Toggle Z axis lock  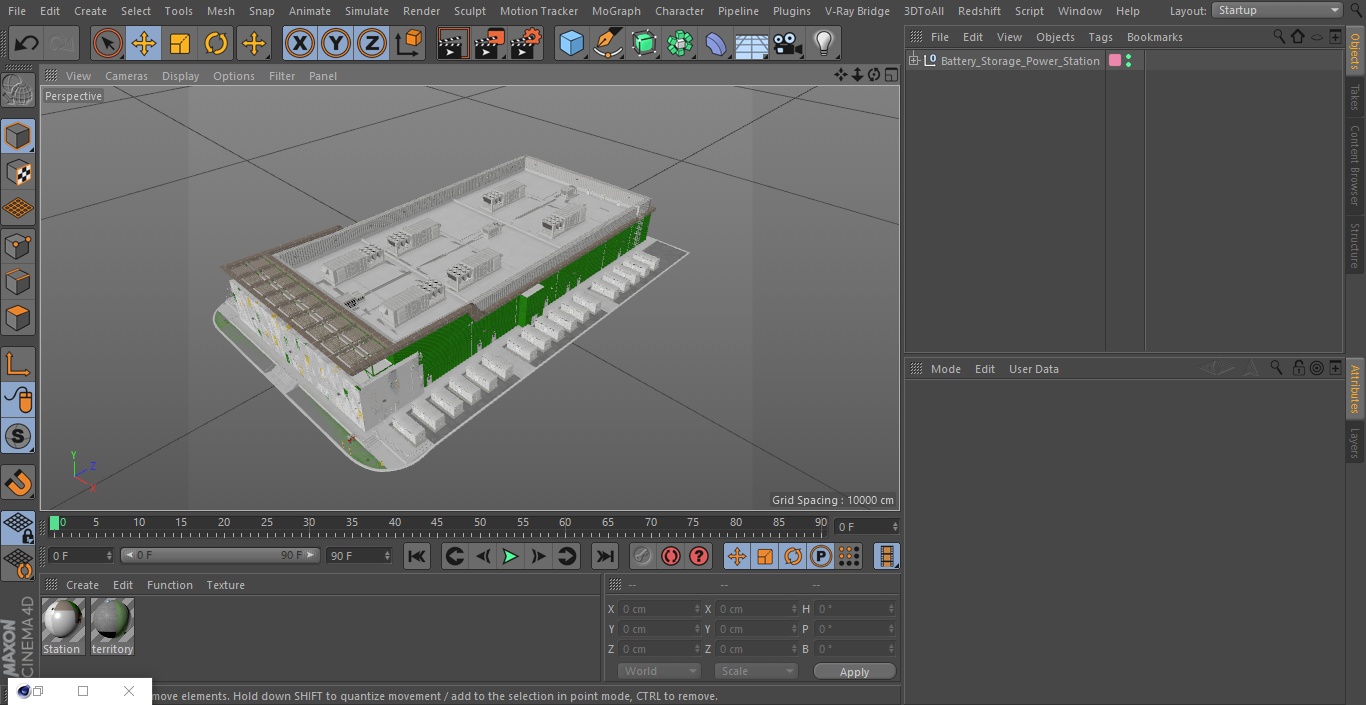[x=372, y=44]
